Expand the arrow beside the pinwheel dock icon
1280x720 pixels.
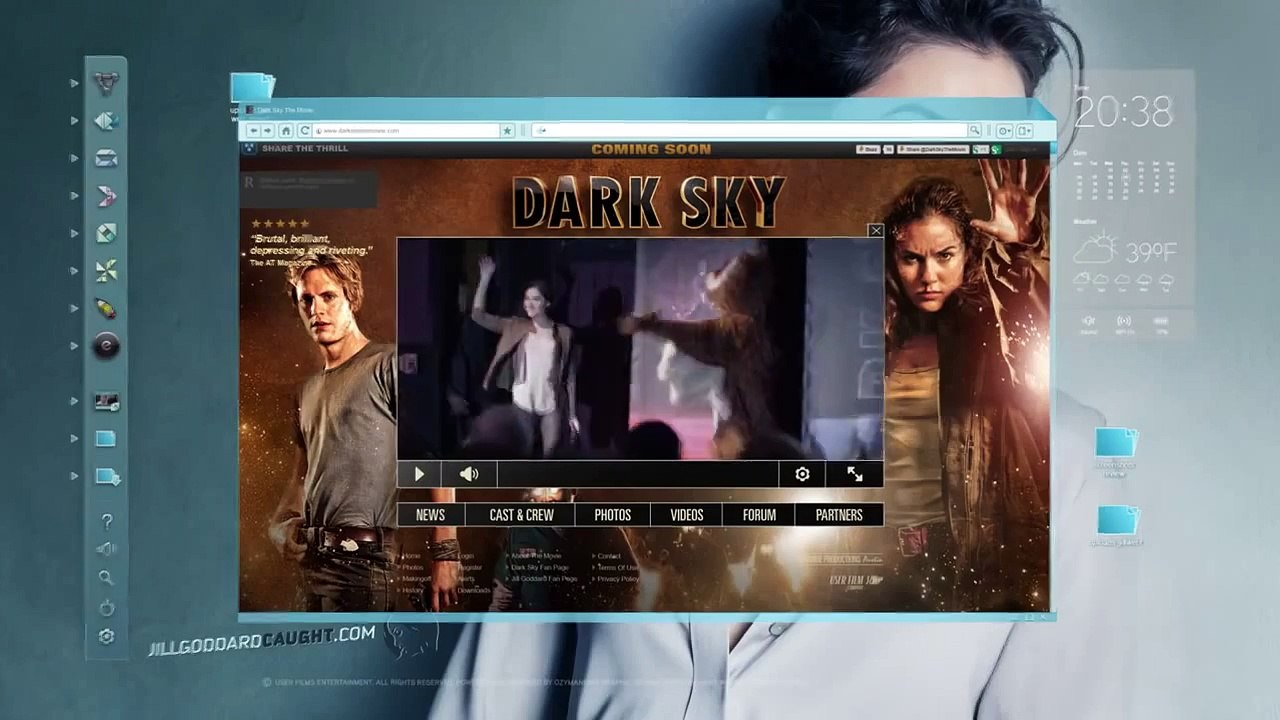point(74,271)
